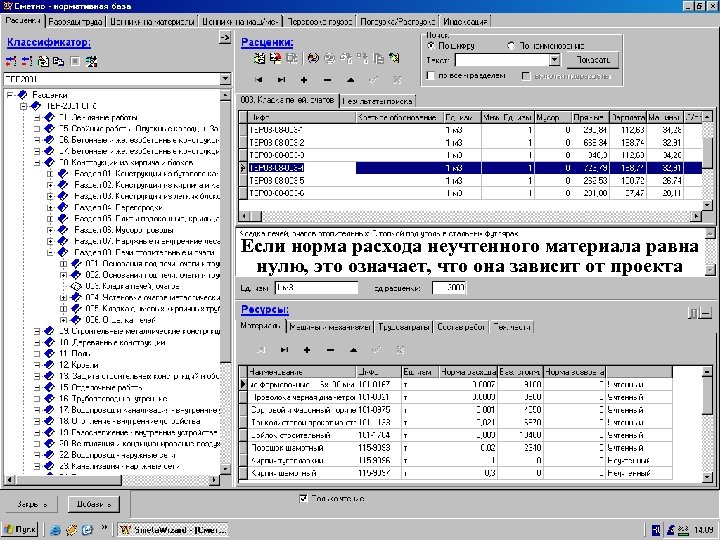
Task: Click the last icon in Расценки icon toolbar
Action: coord(394,58)
